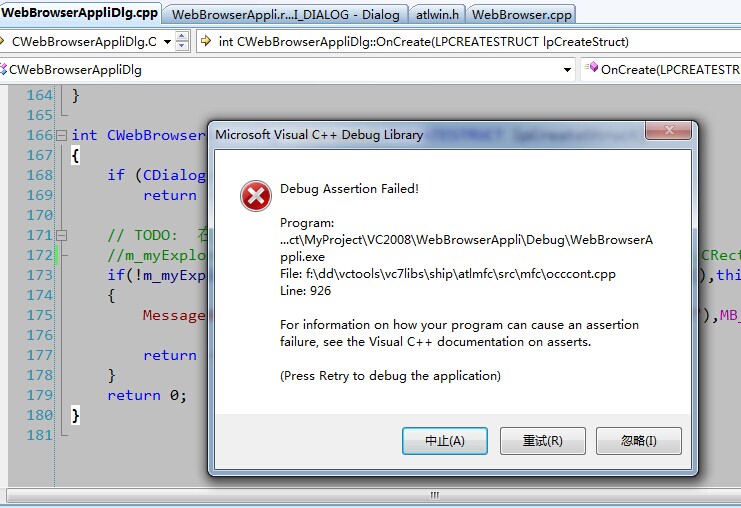Click the Retry button 重试(R)
741x508 pixels.
click(543, 441)
